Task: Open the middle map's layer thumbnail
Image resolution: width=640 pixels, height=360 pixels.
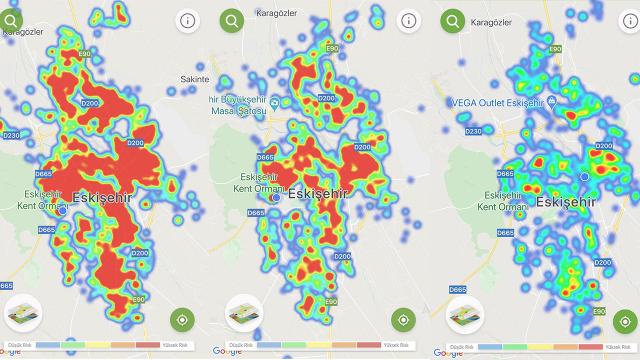Action: [x=244, y=313]
